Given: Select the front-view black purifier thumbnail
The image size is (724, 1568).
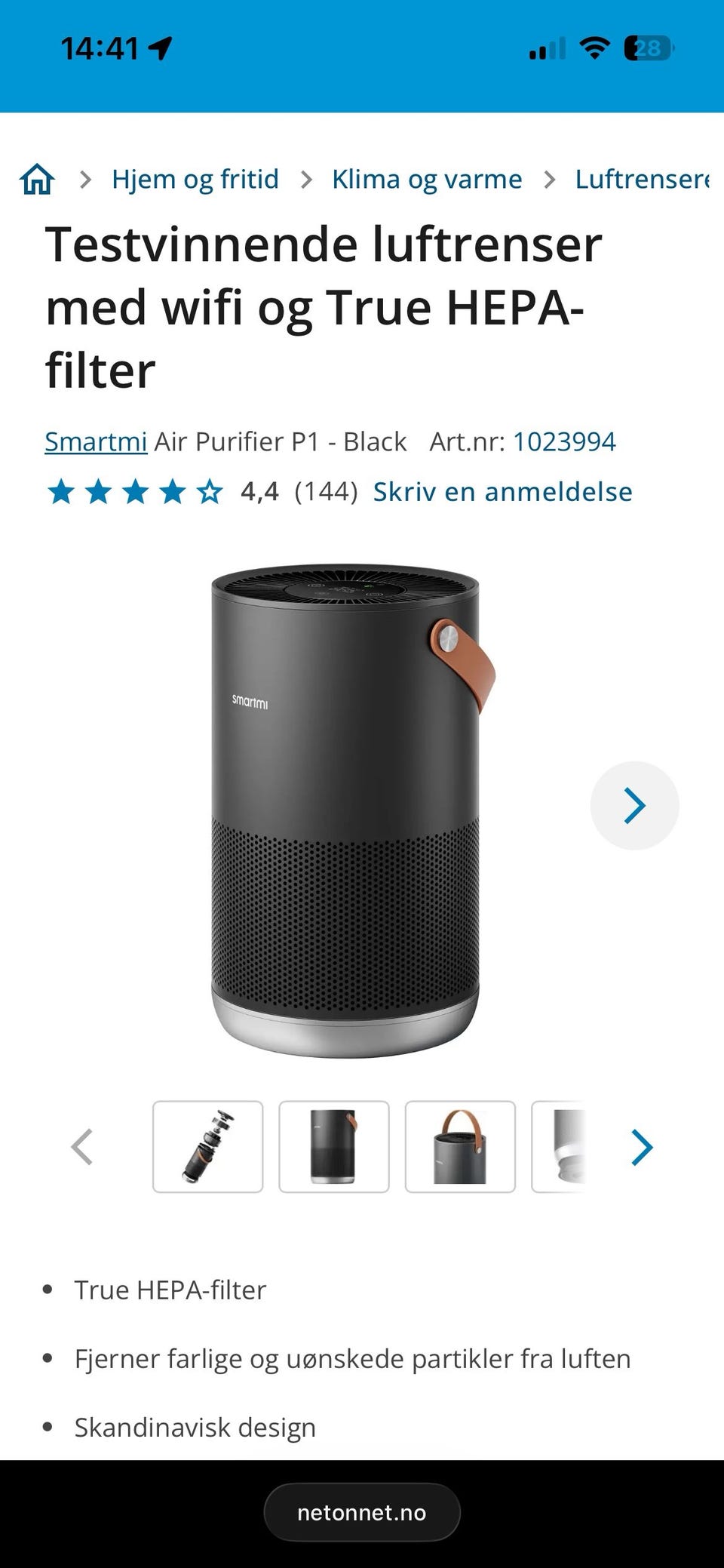Looking at the screenshot, I should click(x=334, y=1147).
